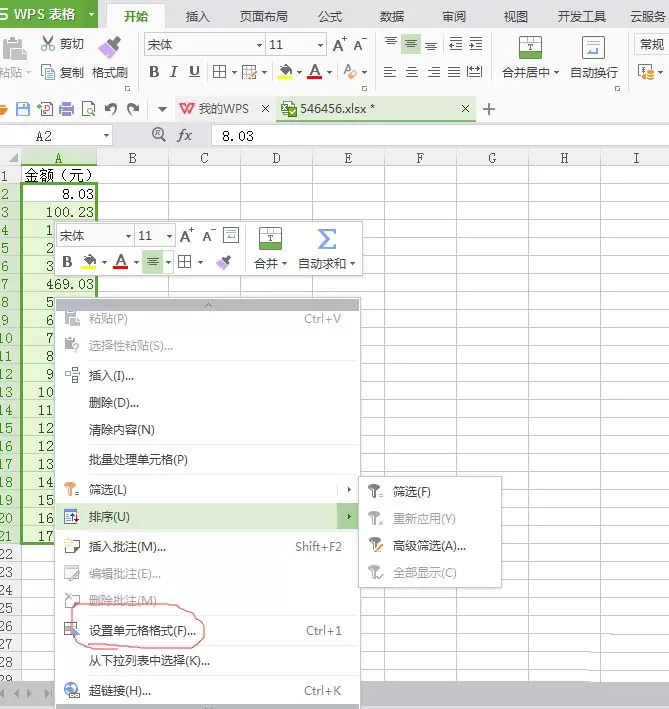The height and width of the screenshot is (709, 669).
Task: Open the 插入 ribbon tab
Action: coord(198,17)
